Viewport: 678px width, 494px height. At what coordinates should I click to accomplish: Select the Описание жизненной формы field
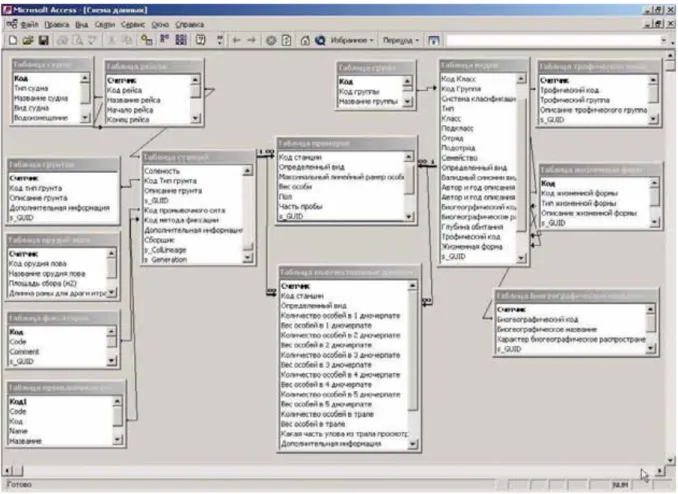(589, 213)
